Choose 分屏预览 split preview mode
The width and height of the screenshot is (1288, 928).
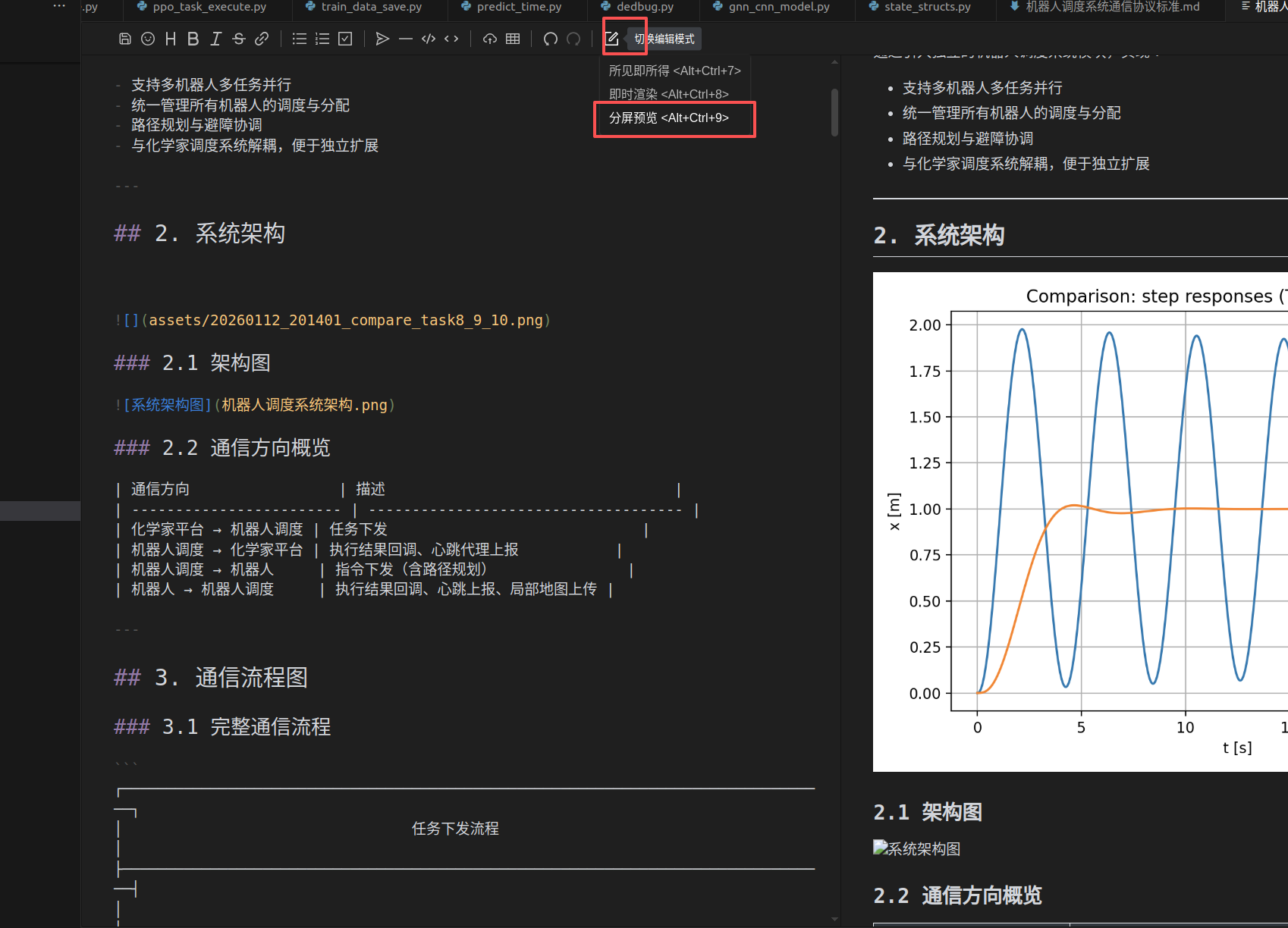[674, 118]
